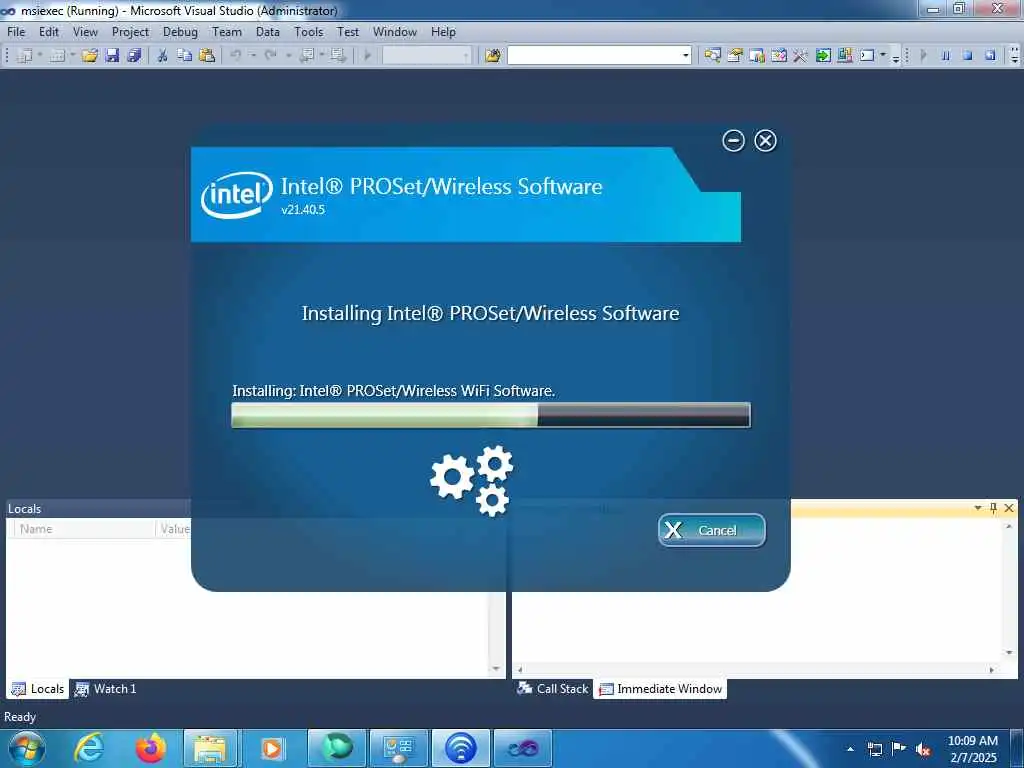
Task: Open the File menu
Action: click(x=16, y=32)
